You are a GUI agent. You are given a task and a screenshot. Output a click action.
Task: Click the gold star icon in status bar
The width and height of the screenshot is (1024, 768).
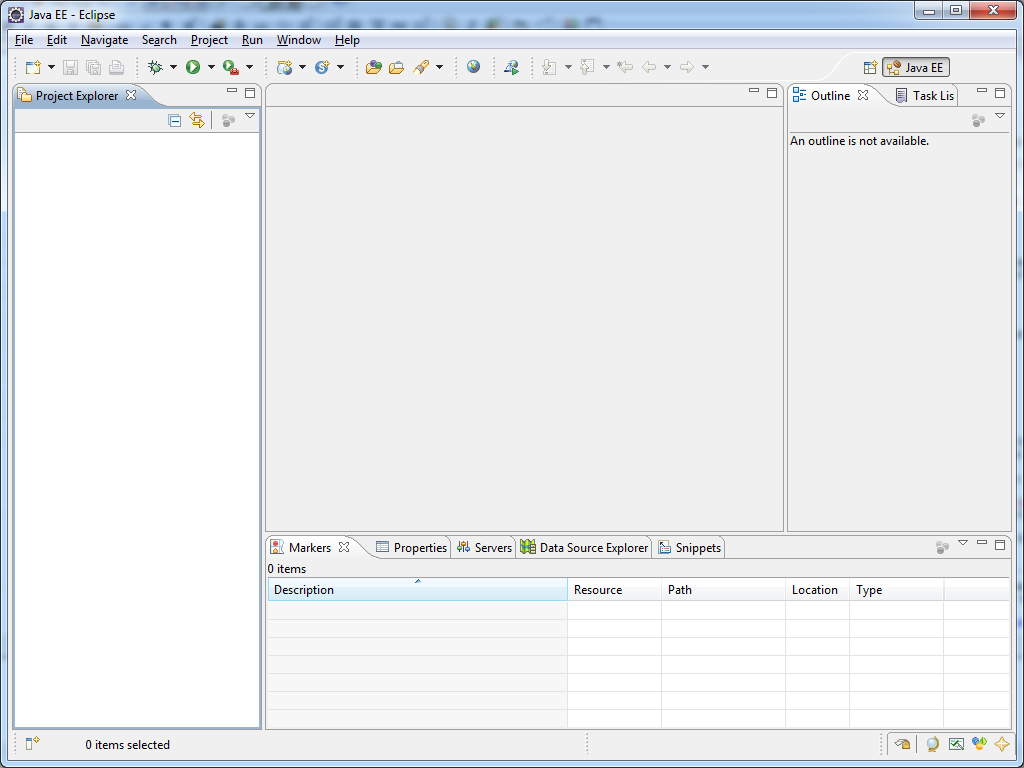[1001, 743]
